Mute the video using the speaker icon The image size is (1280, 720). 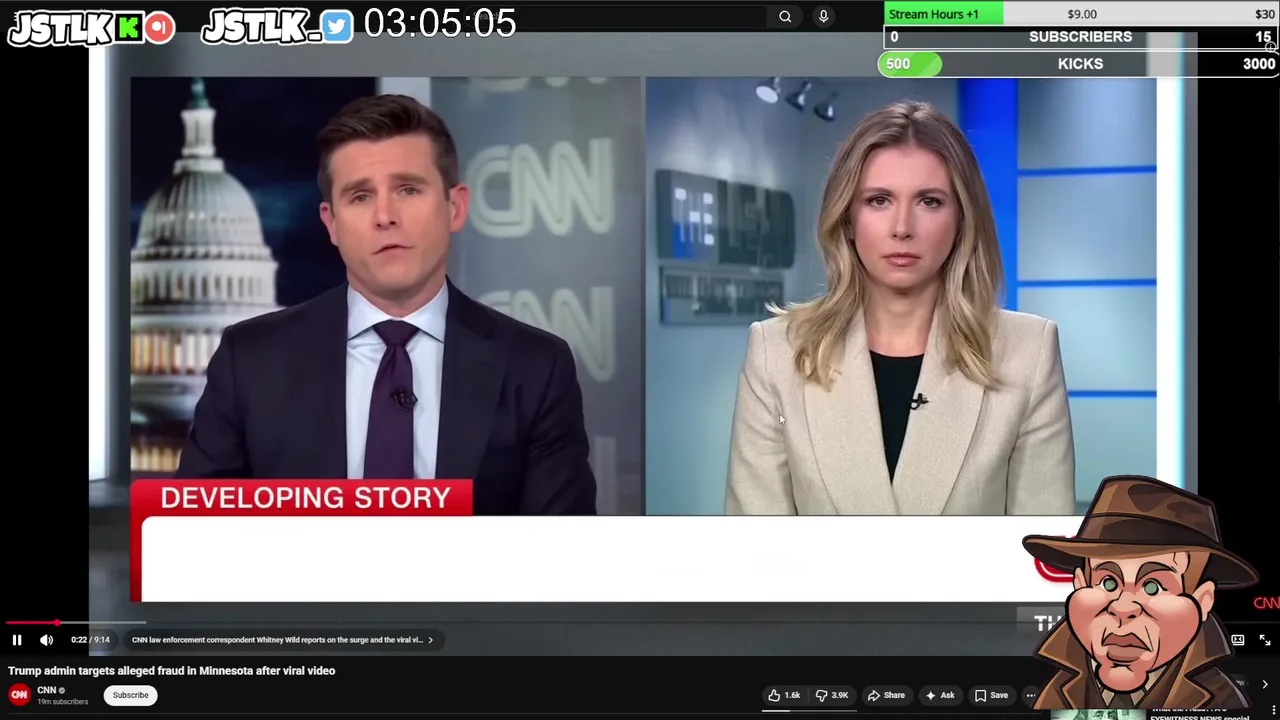[46, 640]
